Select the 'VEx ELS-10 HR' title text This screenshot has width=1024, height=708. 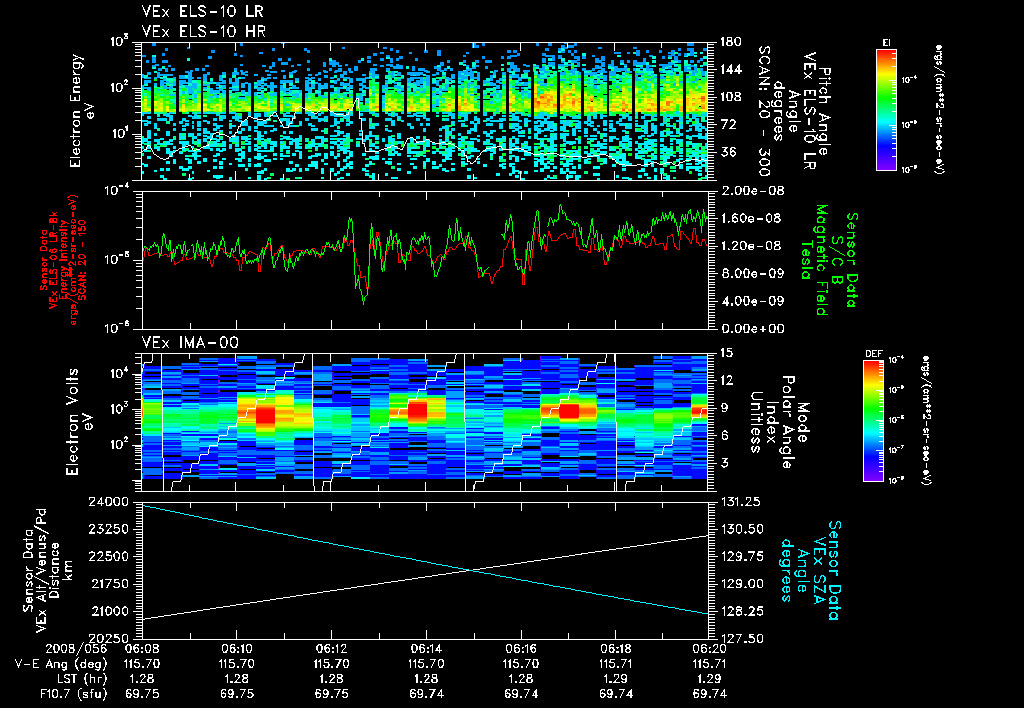(203, 31)
